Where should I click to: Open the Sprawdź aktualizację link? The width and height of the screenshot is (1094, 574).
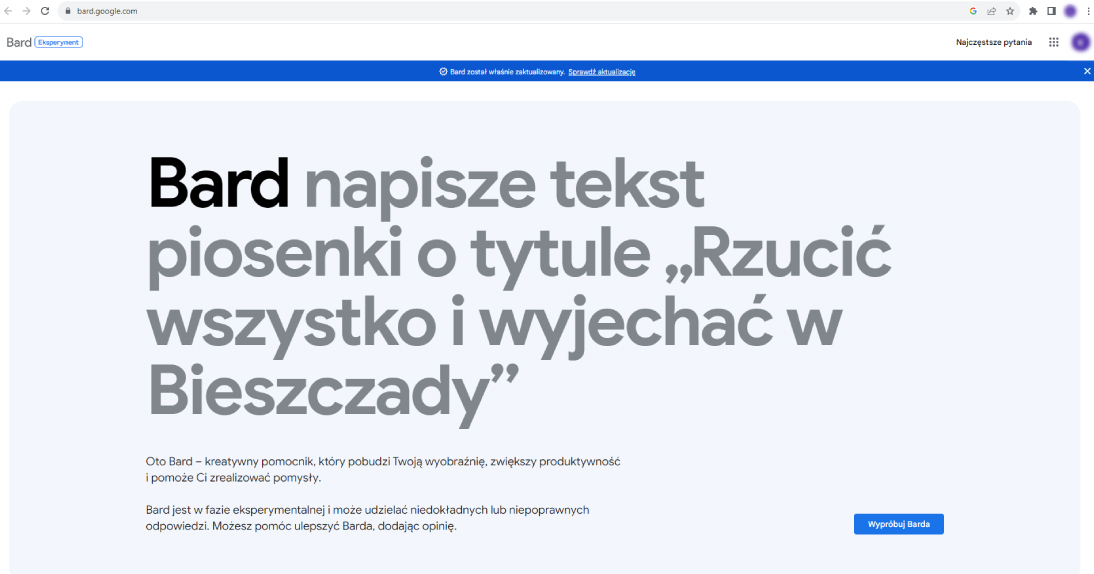click(601, 72)
